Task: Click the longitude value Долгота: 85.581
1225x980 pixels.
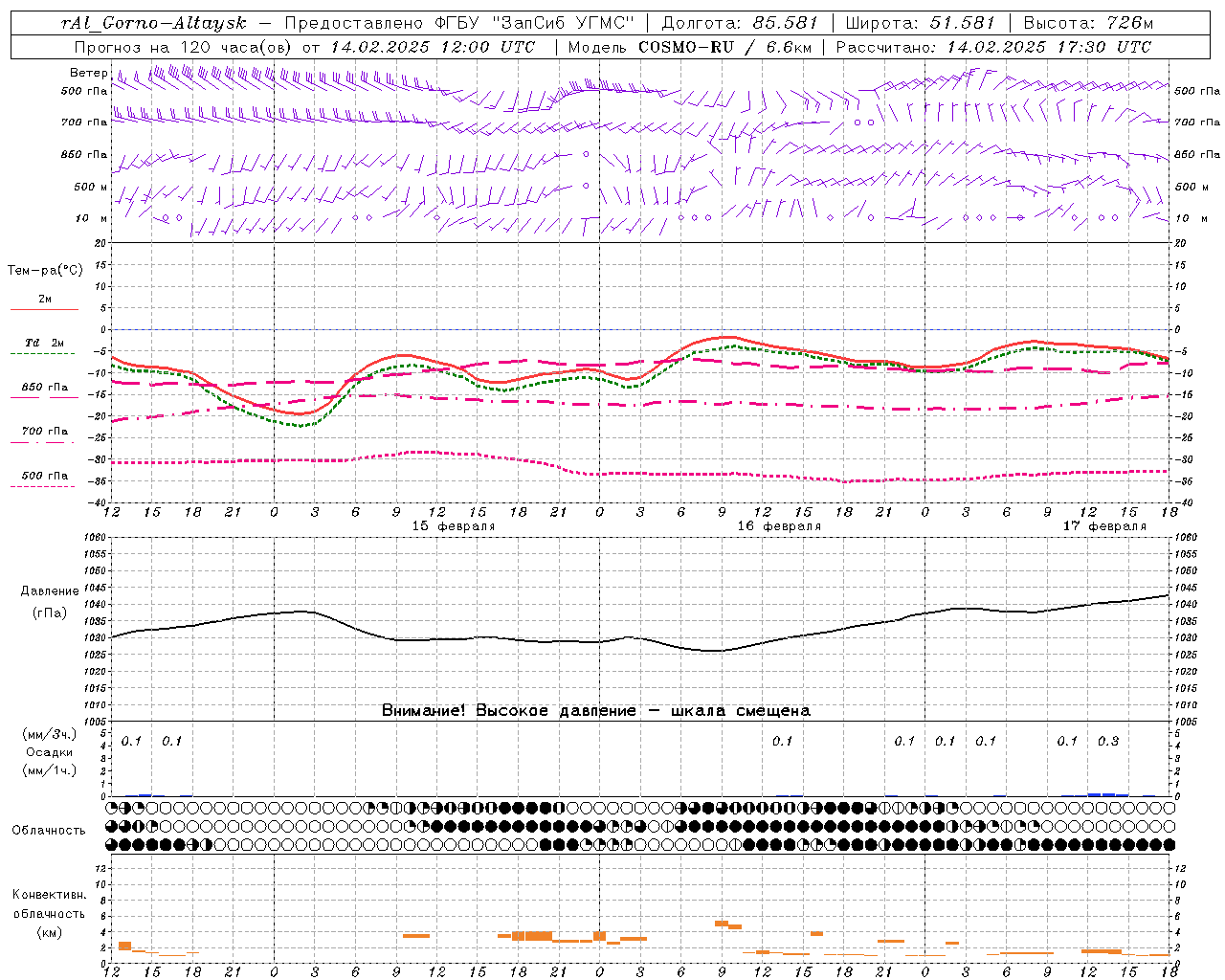Action: tap(740, 23)
